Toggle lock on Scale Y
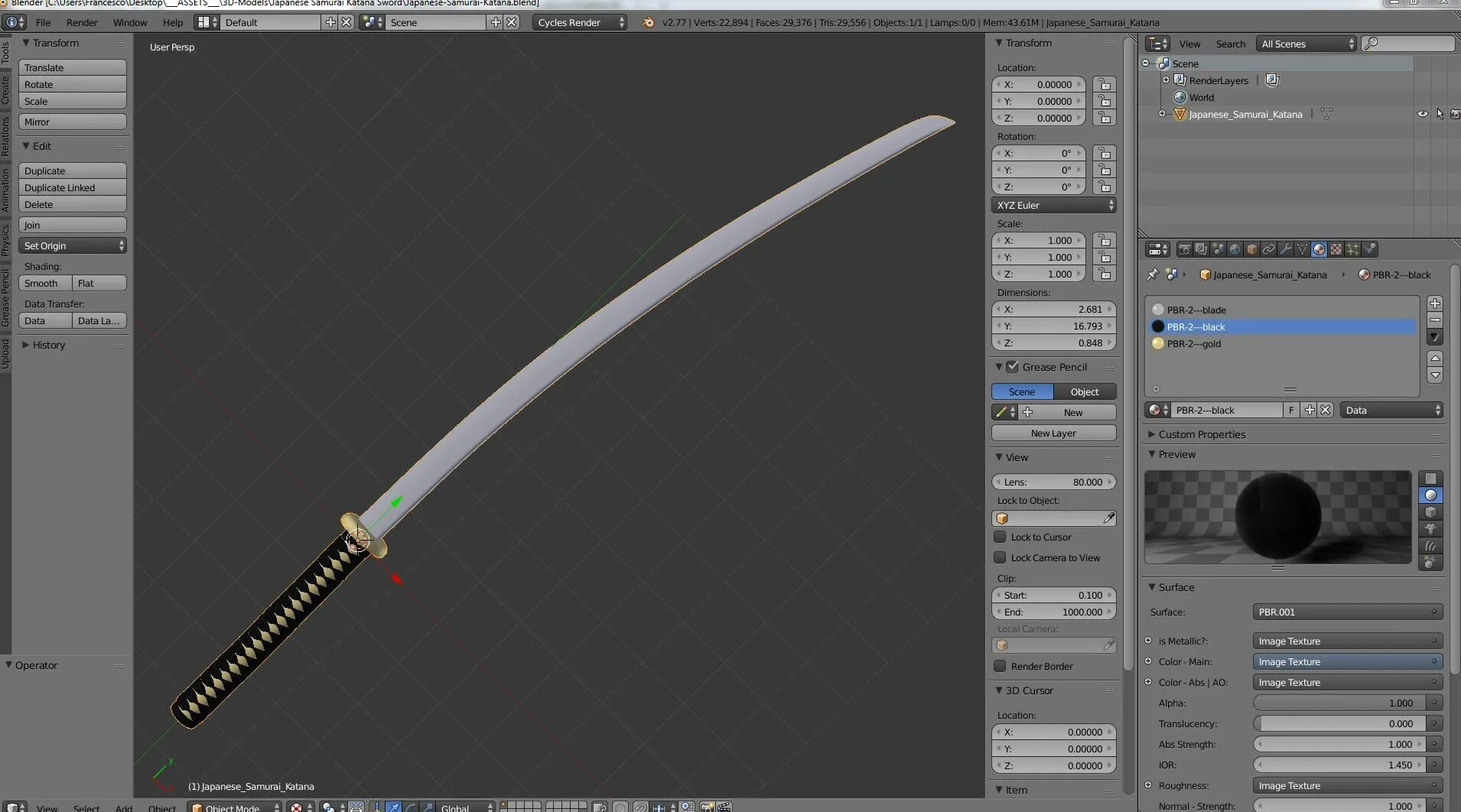This screenshot has height=812, width=1461. click(x=1104, y=258)
